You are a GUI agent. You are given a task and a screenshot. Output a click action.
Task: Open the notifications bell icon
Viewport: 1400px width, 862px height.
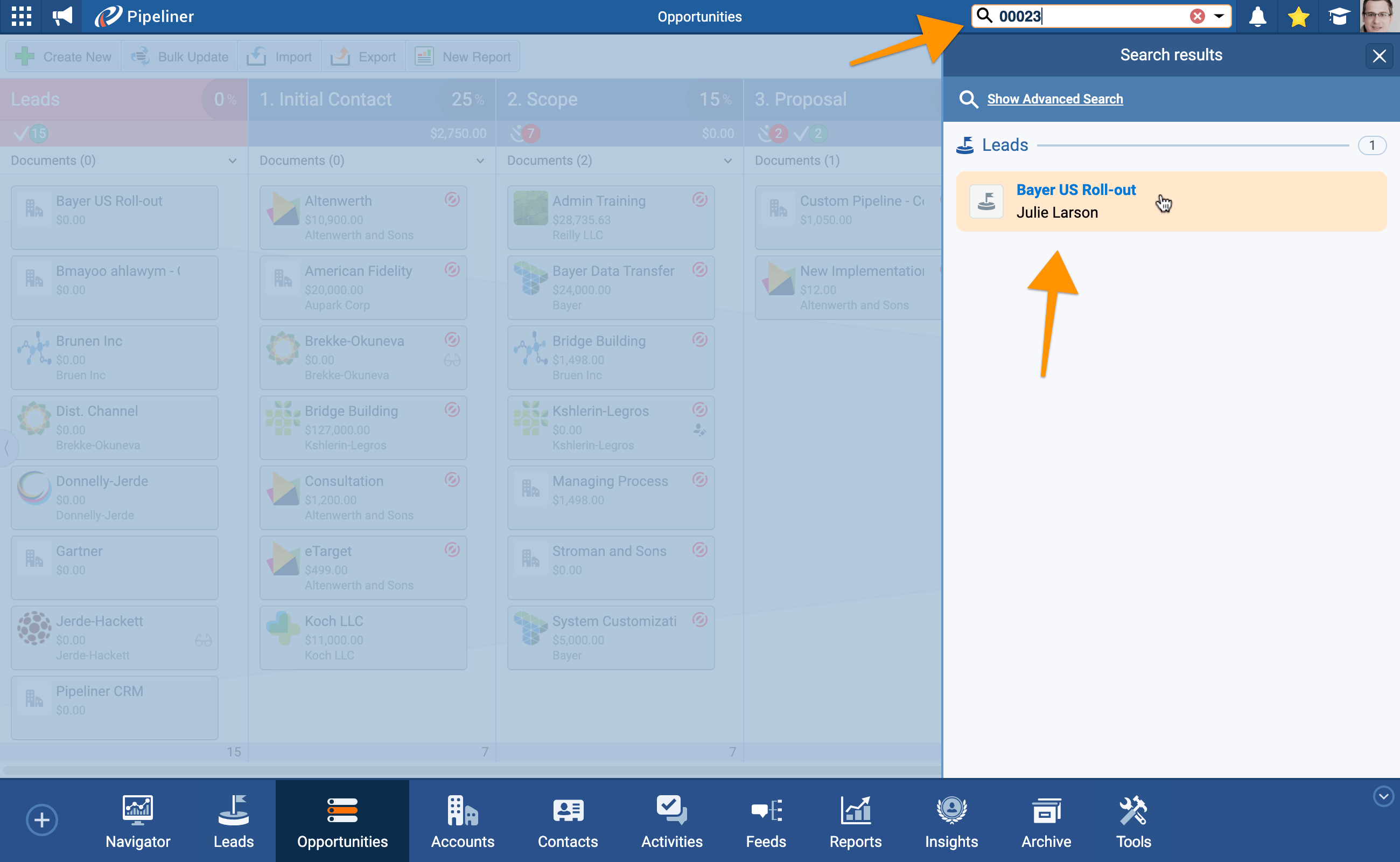click(1257, 17)
